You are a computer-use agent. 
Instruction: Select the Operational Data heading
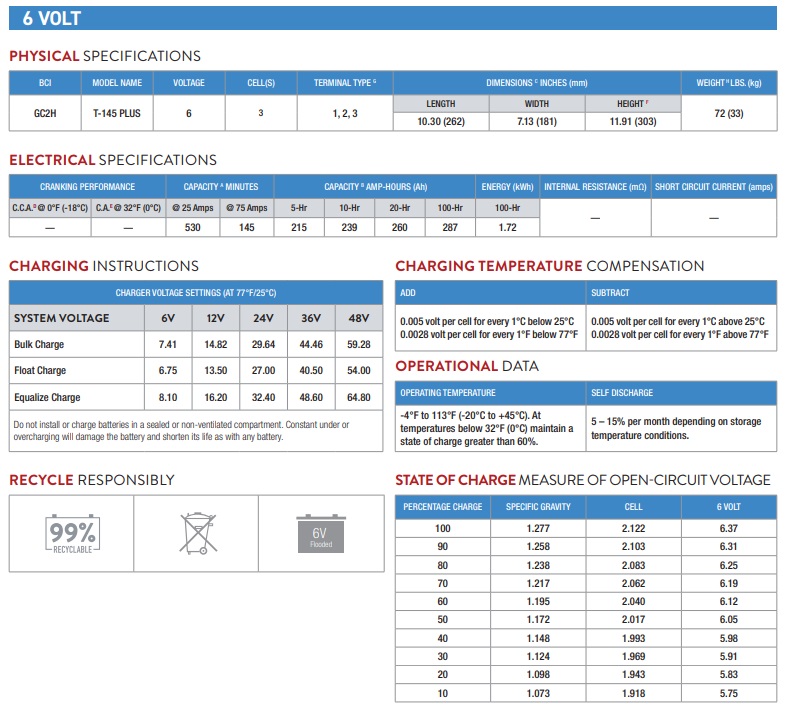tap(466, 366)
